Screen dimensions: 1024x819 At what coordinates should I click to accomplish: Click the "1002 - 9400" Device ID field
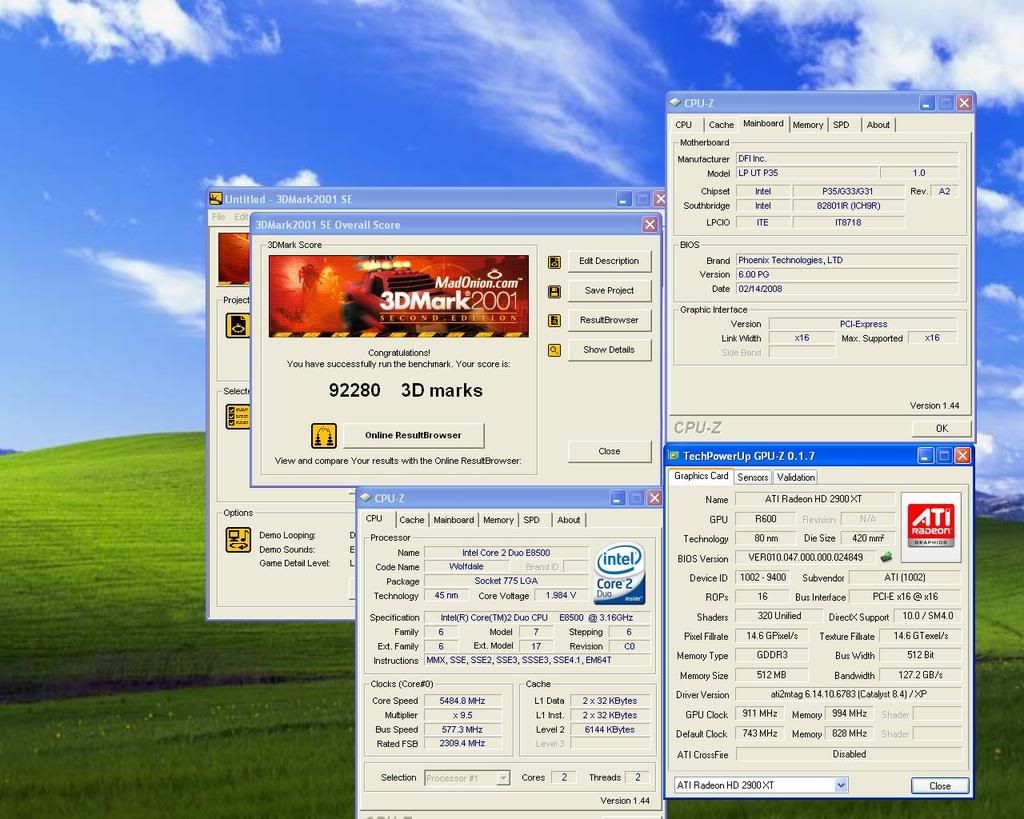pos(762,577)
